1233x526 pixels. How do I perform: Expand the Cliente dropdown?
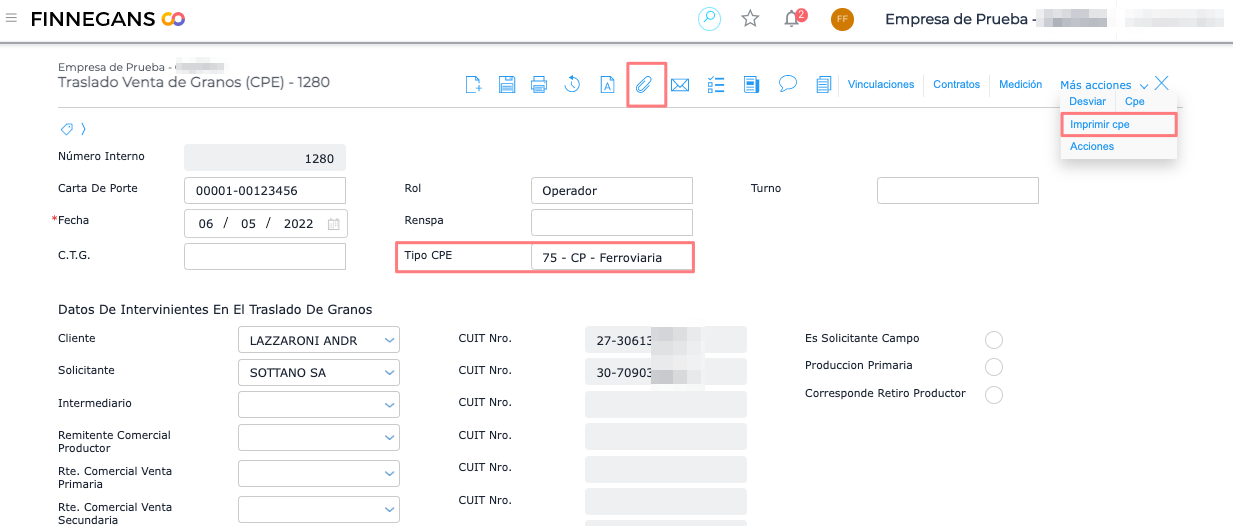pos(389,341)
